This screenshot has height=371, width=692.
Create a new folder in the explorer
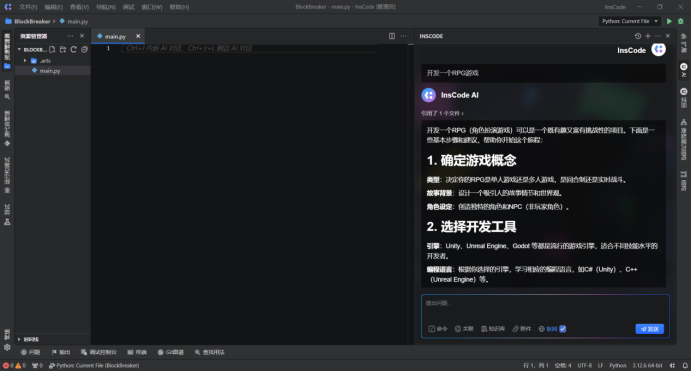(63, 49)
